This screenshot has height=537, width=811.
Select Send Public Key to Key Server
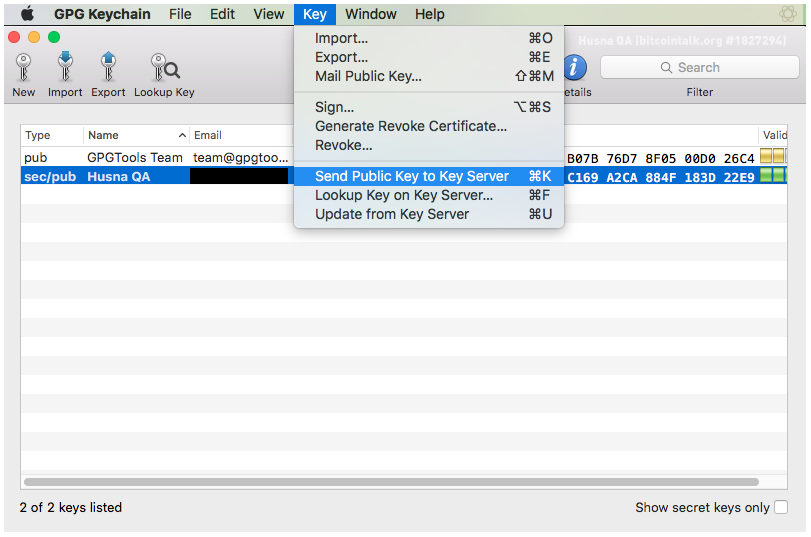click(x=429, y=176)
